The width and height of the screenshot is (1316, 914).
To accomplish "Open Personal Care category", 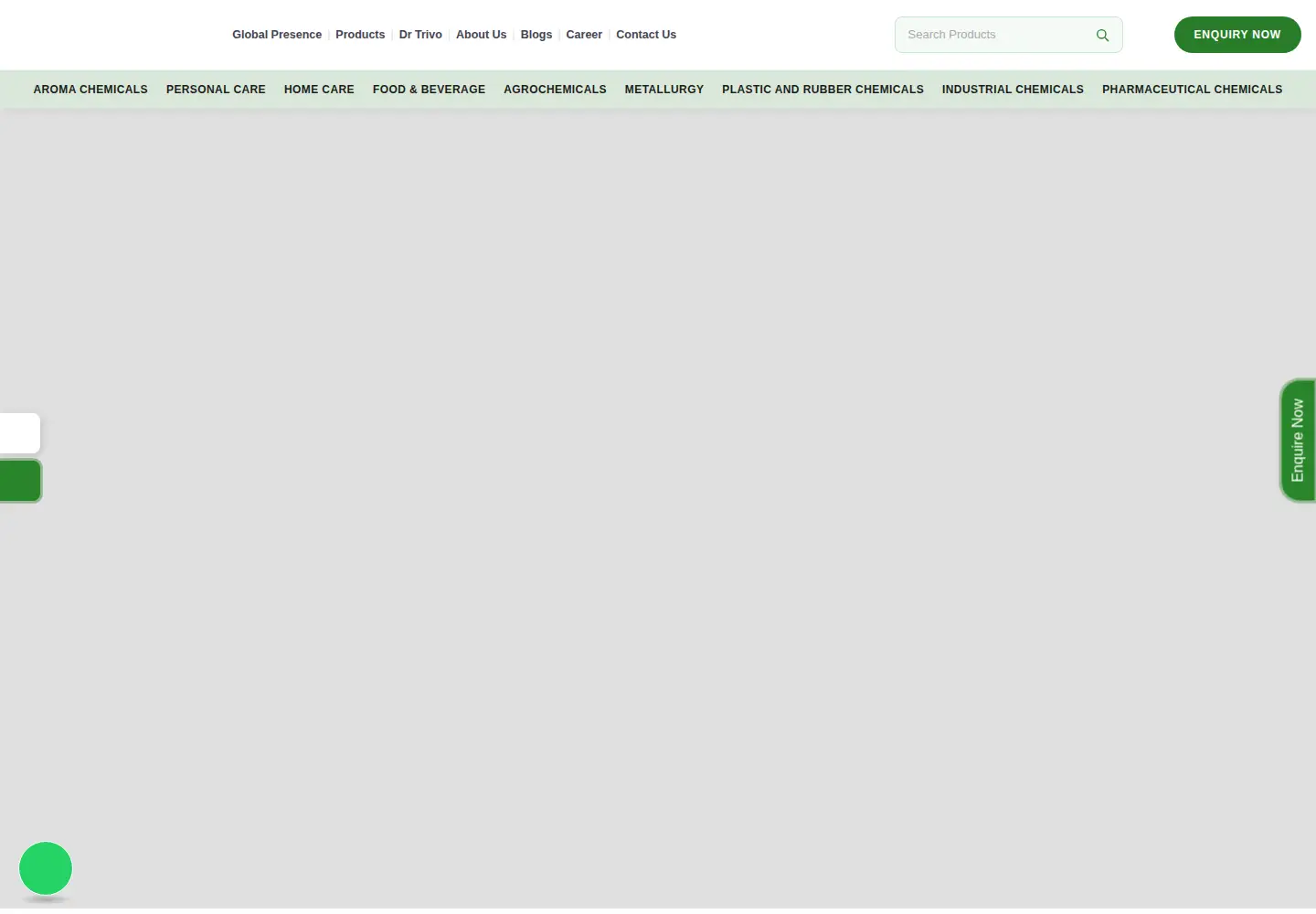I will click(216, 90).
